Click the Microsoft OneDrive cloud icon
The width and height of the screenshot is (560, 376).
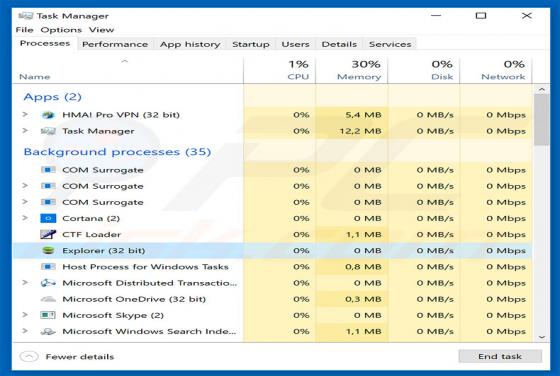48,299
